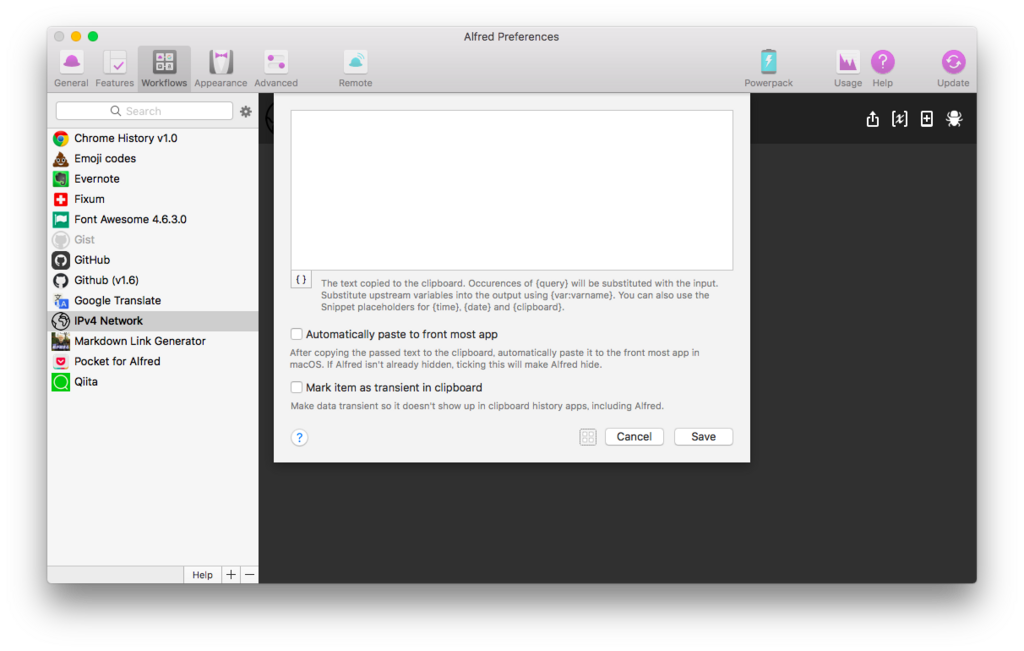
Task: Open the Advanced preferences tab
Action: click(x=276, y=69)
